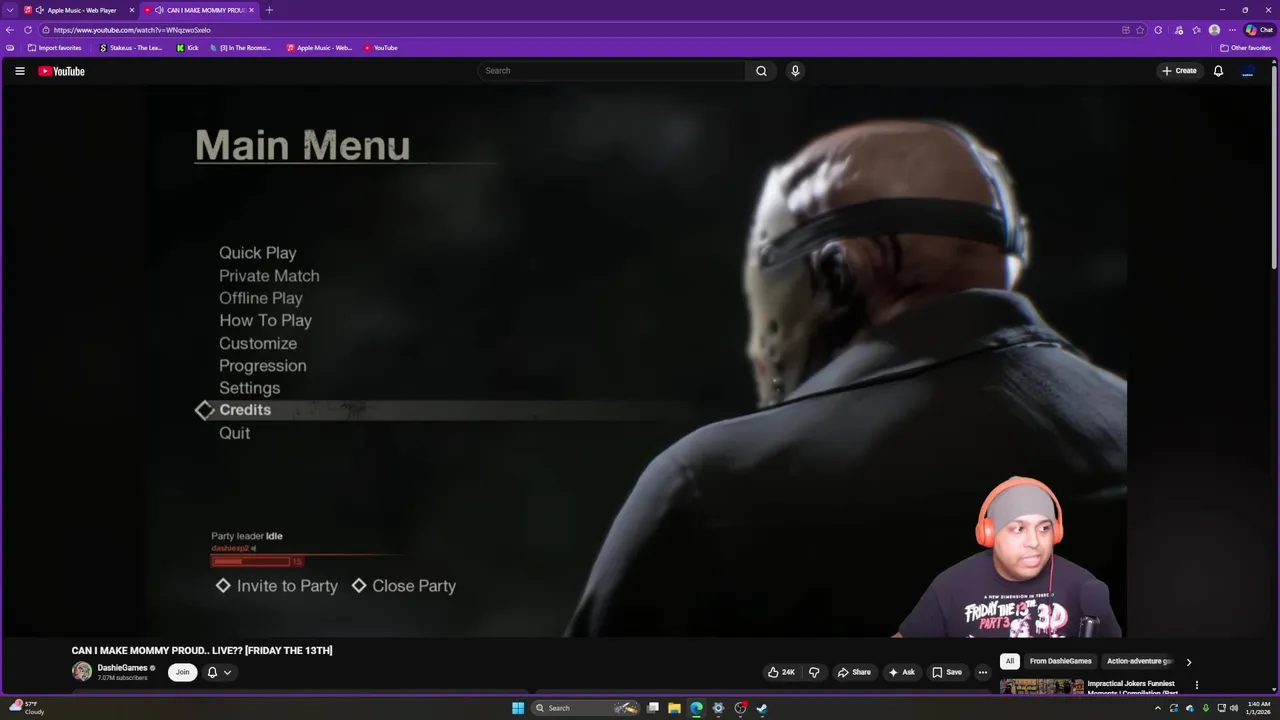
Task: Open Impractical Jokers video thumbnail
Action: click(1041, 686)
